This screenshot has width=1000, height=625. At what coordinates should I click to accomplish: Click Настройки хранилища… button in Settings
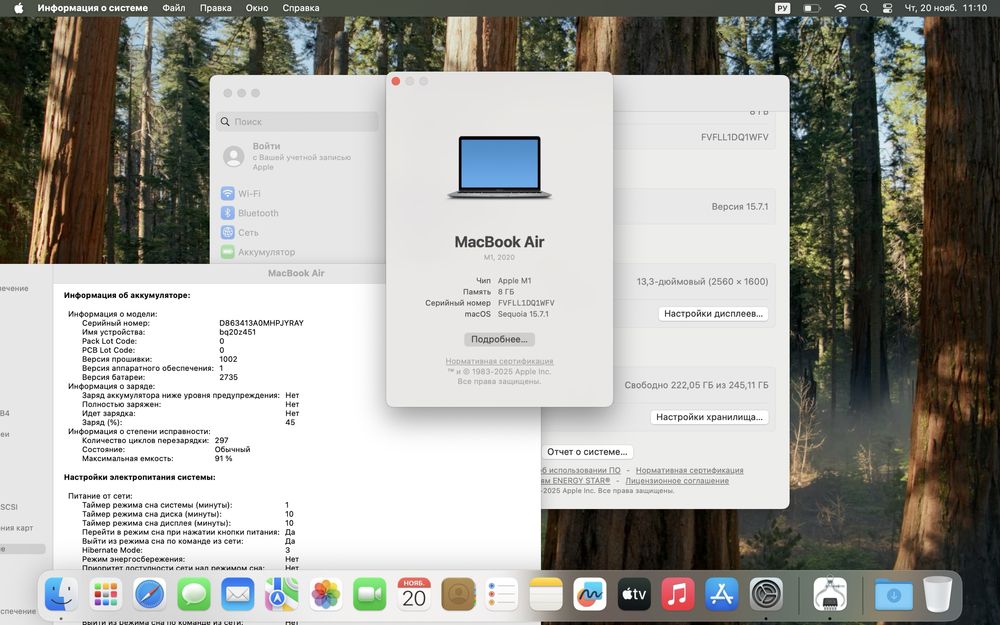(709, 417)
